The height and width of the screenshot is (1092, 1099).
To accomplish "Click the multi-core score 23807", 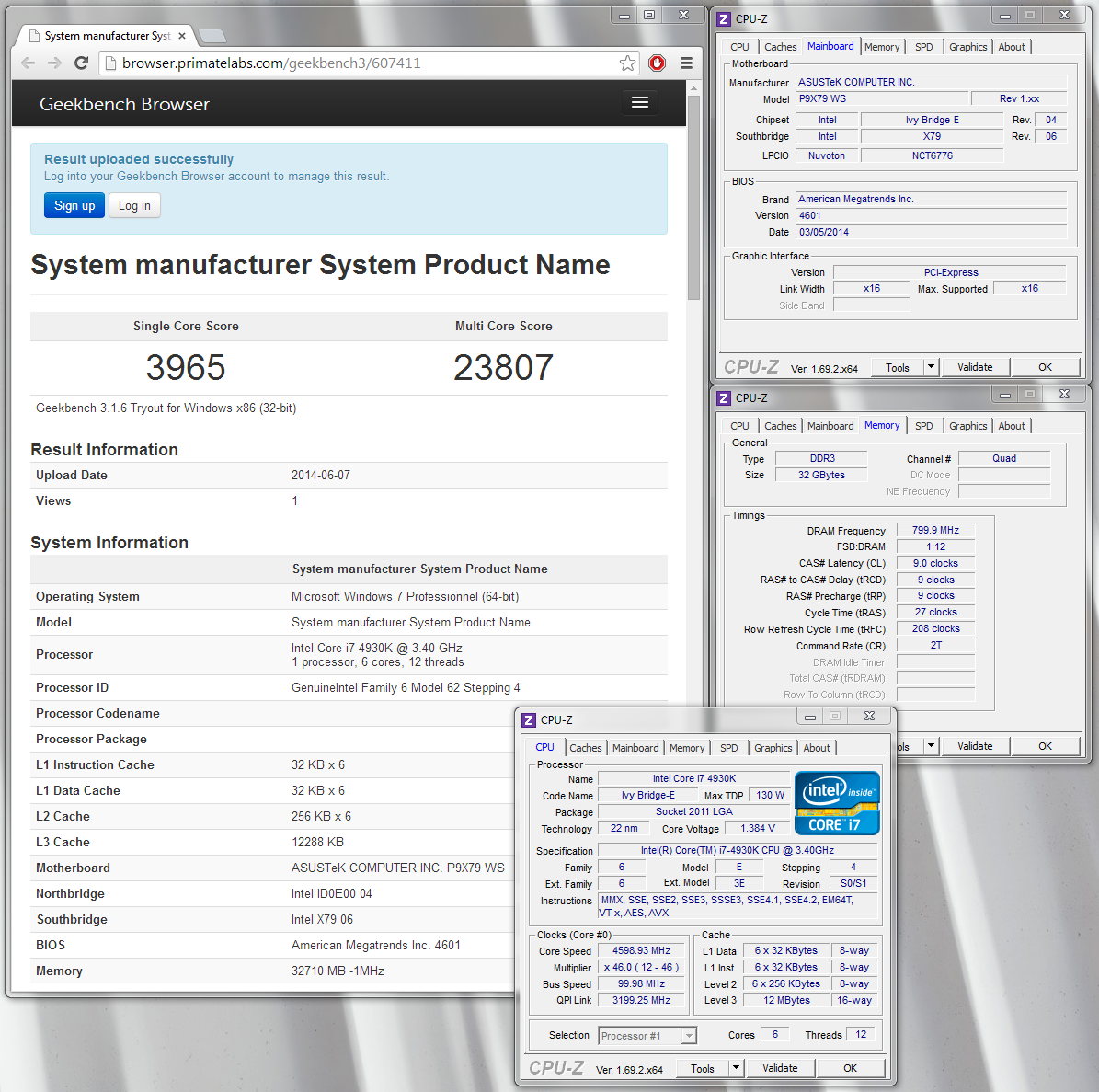I will pyautogui.click(x=503, y=367).
